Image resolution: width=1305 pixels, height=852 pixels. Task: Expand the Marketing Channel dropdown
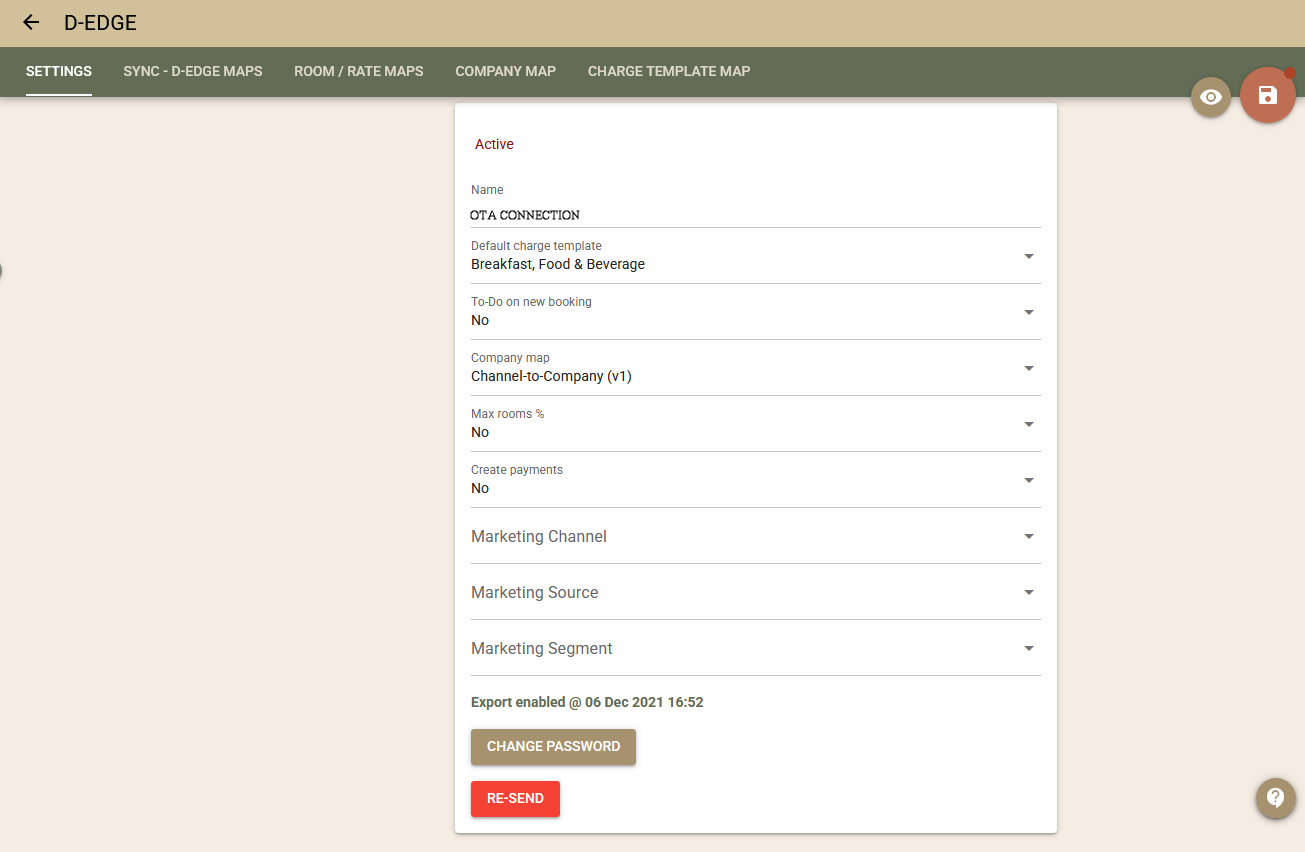(755, 536)
